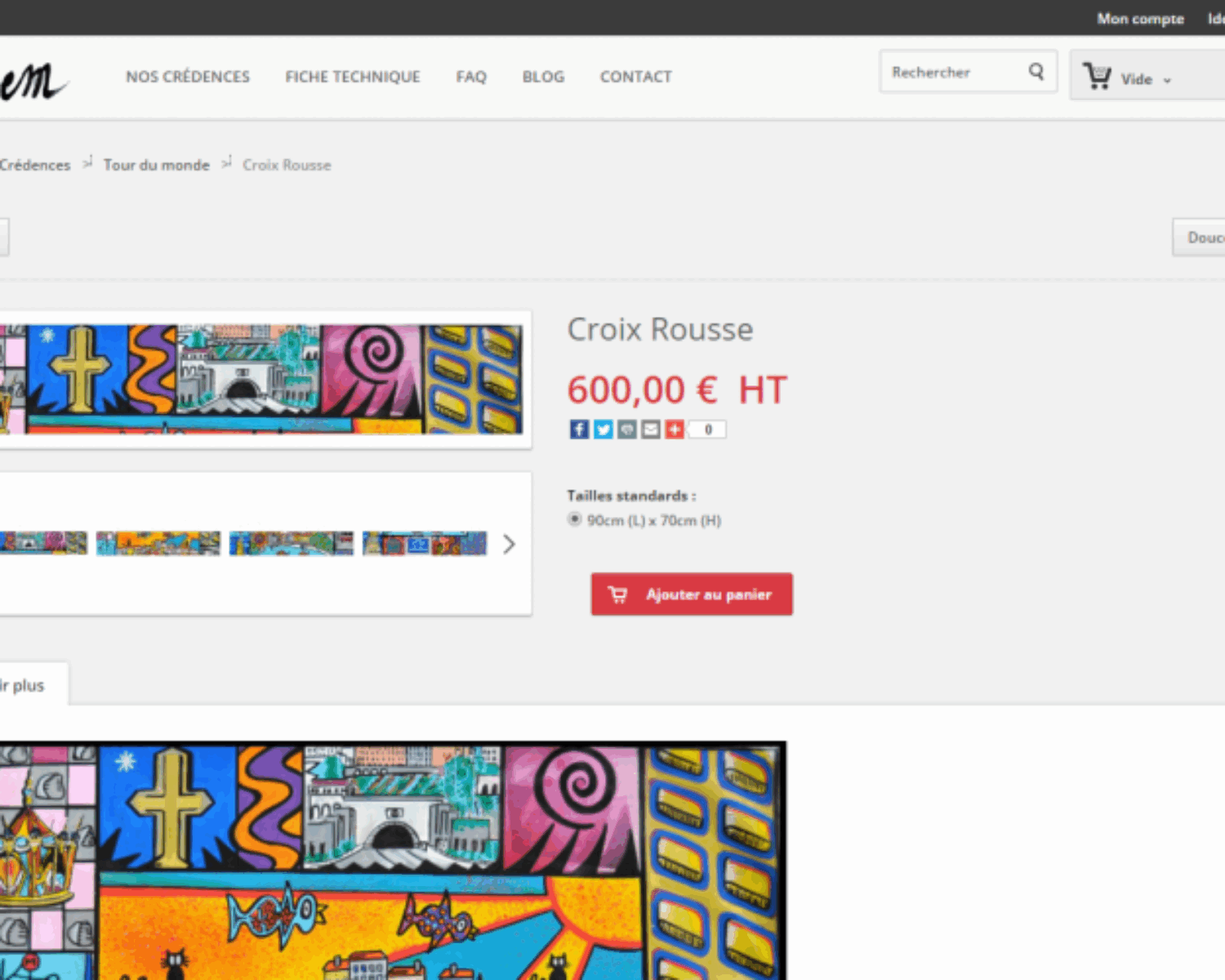This screenshot has height=980, width=1225.
Task: Open the FAQ menu item
Action: click(x=471, y=77)
